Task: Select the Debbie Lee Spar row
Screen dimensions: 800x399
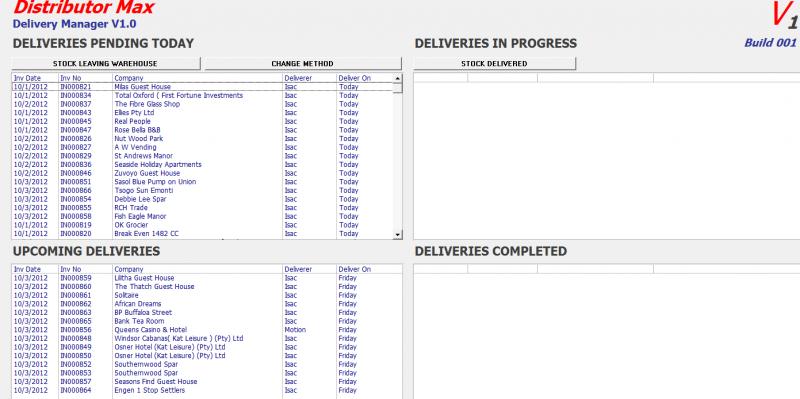Action: pyautogui.click(x=202, y=200)
